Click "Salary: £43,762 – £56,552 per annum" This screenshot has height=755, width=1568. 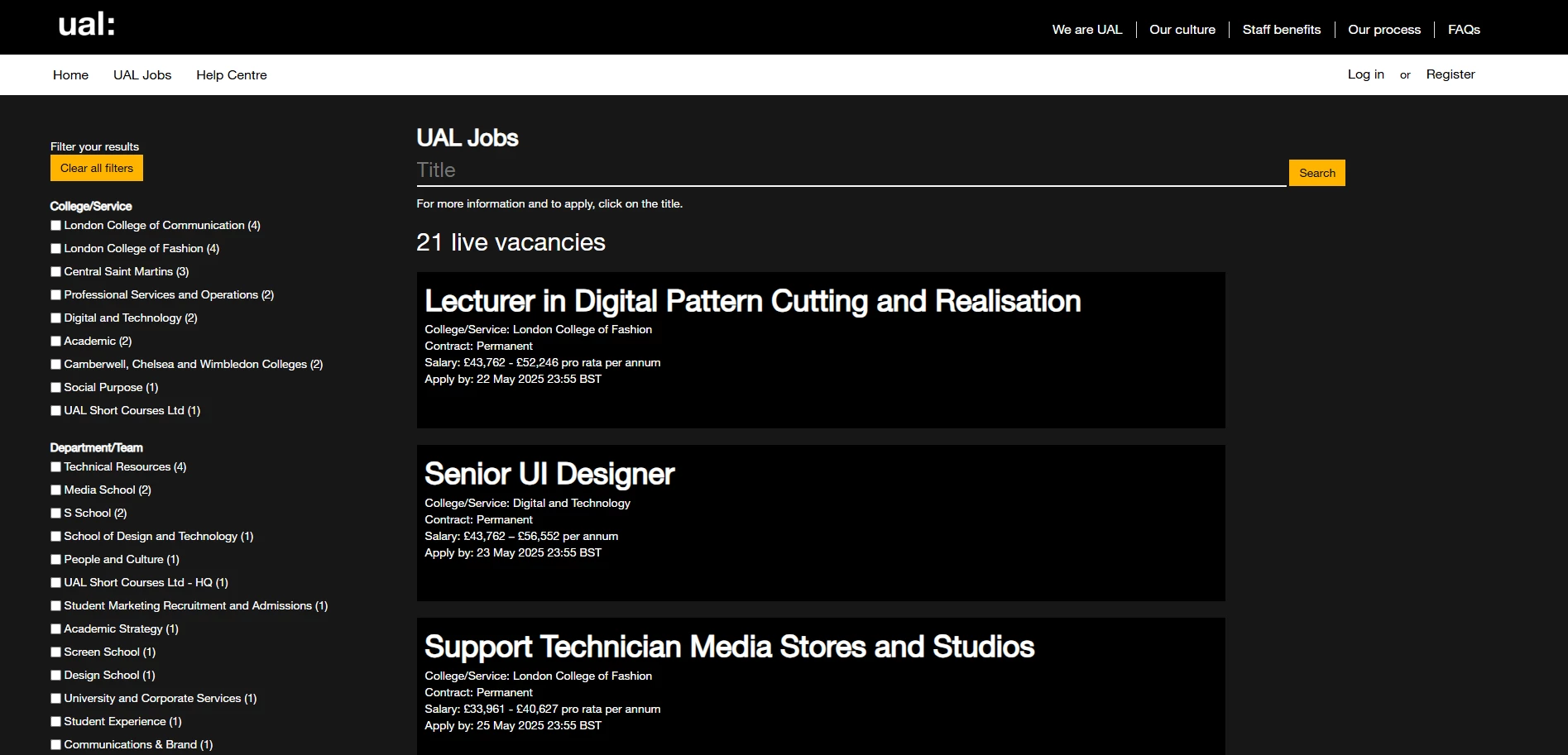click(x=521, y=536)
